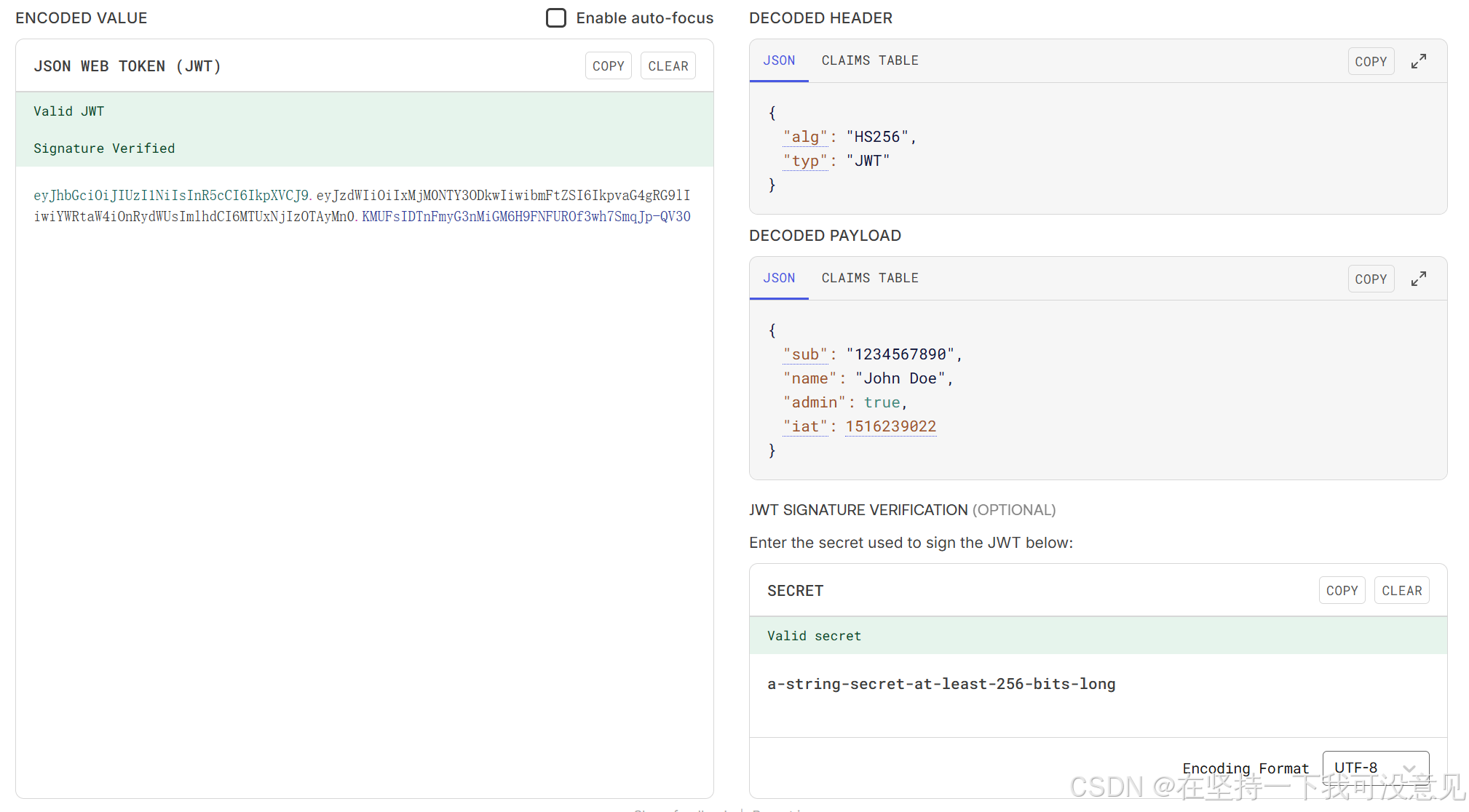Clear the JSON Web Token field
The width and height of the screenshot is (1469, 812).
[668, 65]
